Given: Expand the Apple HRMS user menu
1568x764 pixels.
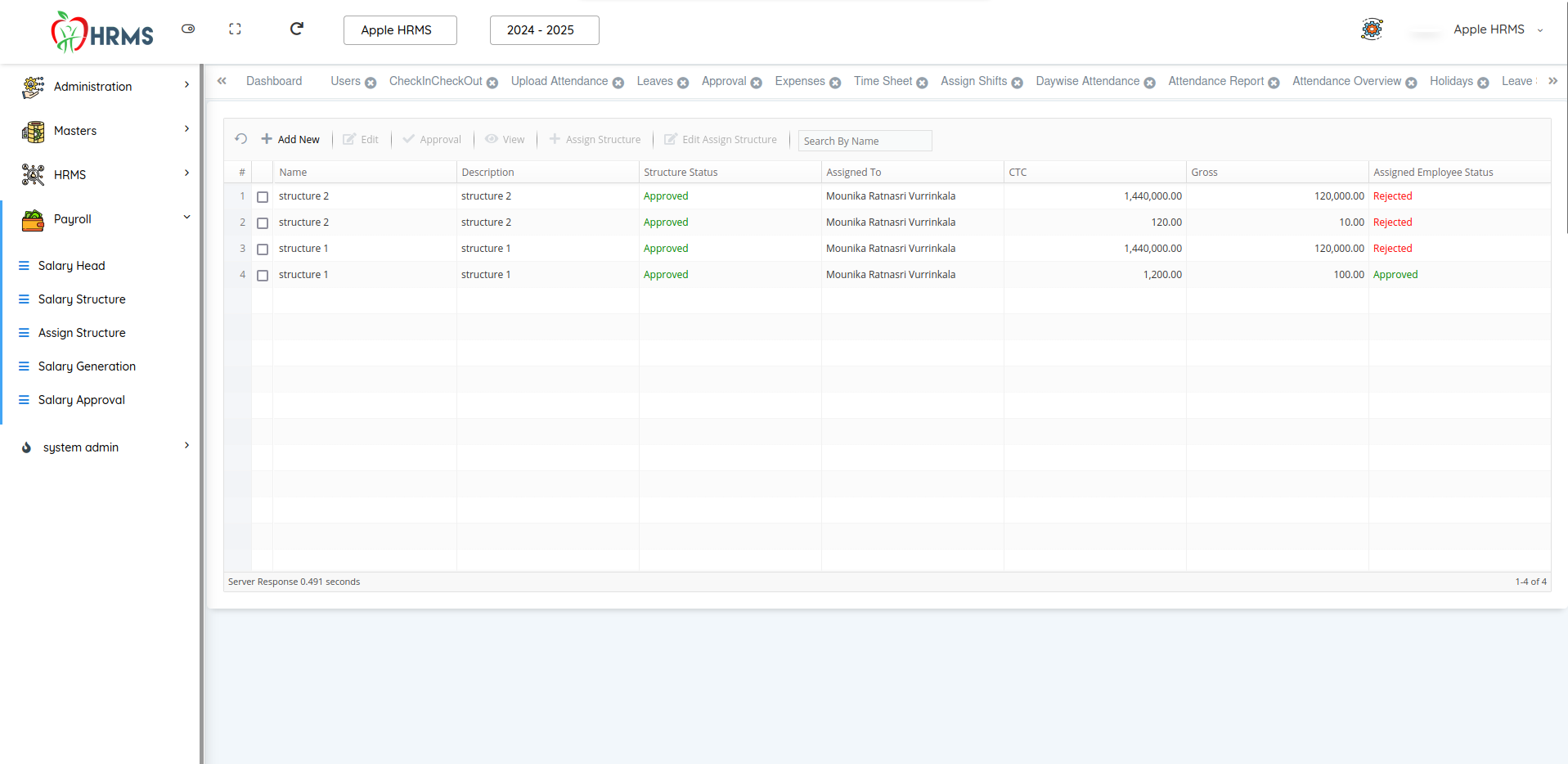Looking at the screenshot, I should click(x=1498, y=29).
